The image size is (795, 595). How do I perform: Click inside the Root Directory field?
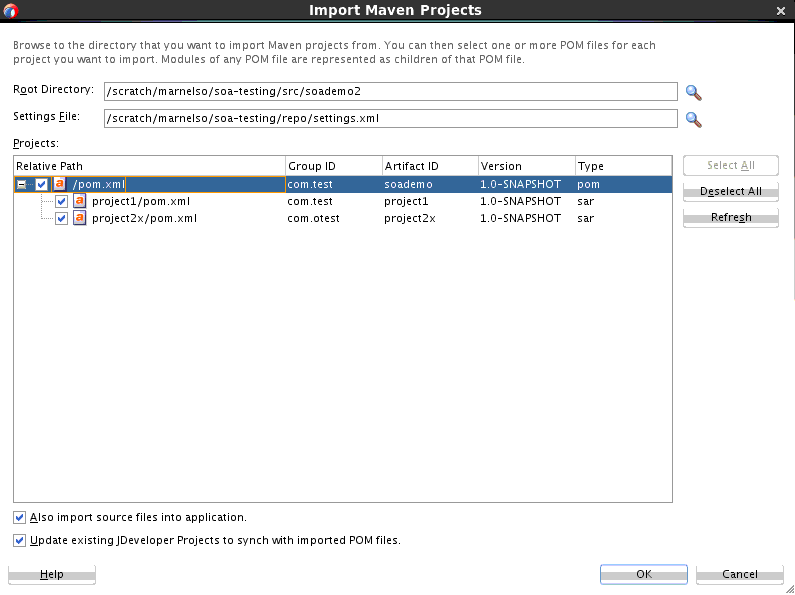[x=390, y=92]
